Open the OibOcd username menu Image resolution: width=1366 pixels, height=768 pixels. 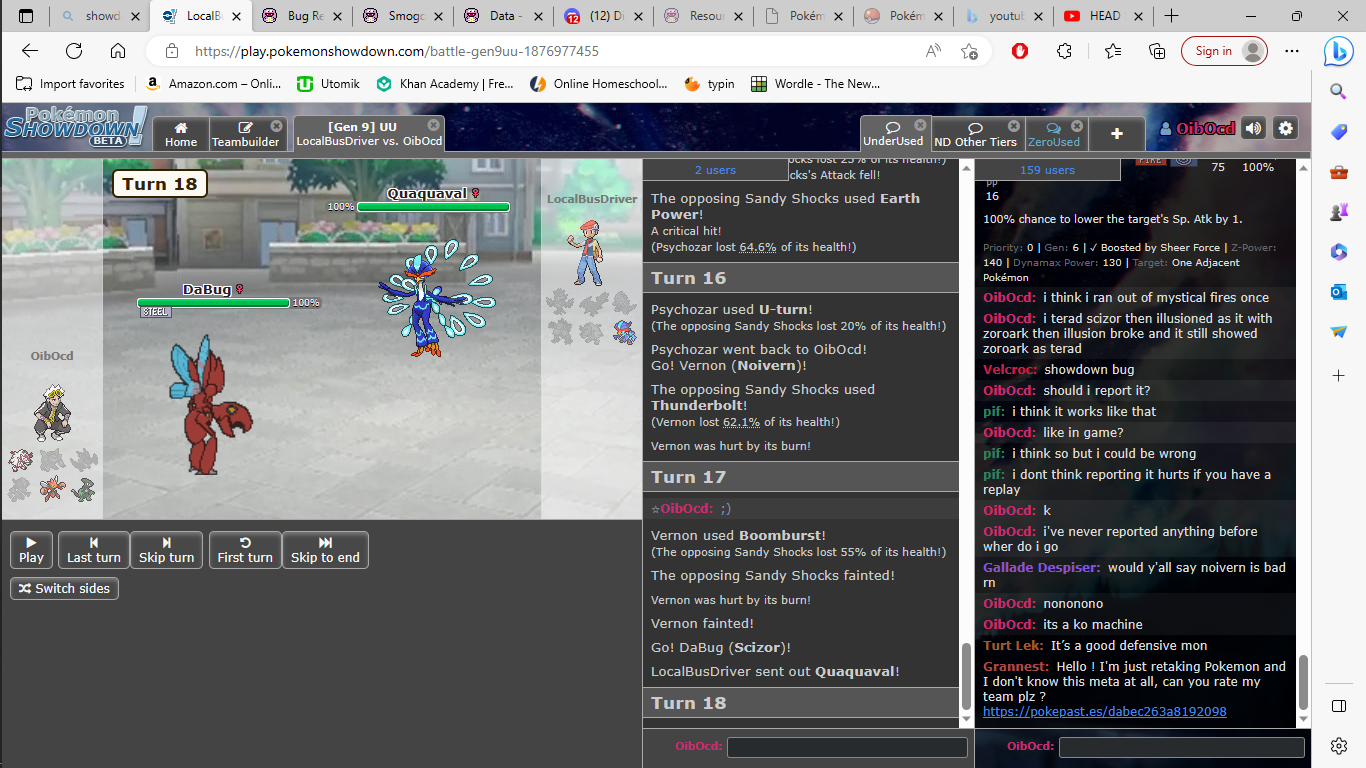pyautogui.click(x=1197, y=128)
